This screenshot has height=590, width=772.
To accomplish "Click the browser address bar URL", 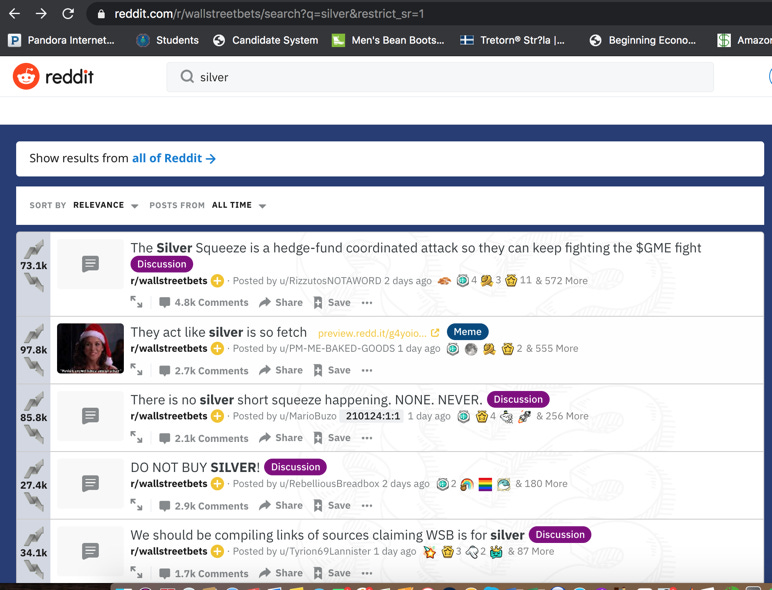I will (x=269, y=14).
